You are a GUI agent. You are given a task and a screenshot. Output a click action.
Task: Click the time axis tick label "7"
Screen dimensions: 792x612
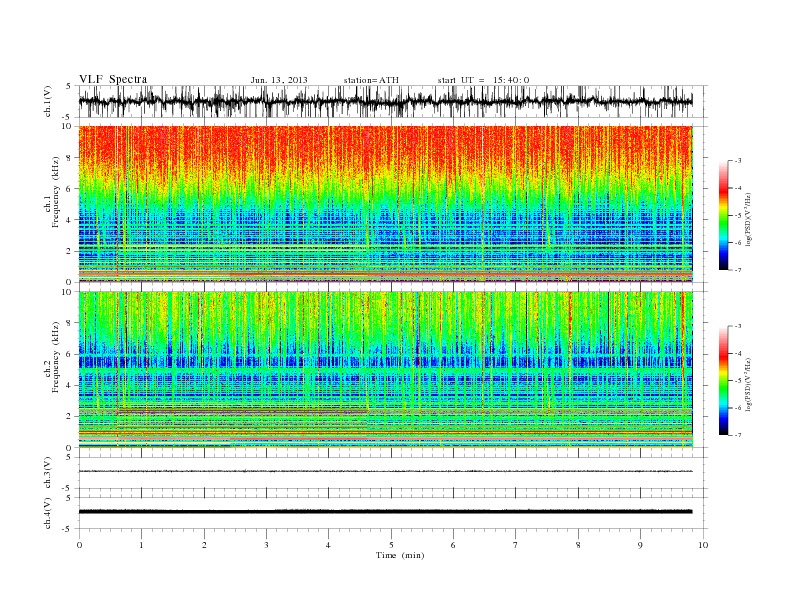516,545
